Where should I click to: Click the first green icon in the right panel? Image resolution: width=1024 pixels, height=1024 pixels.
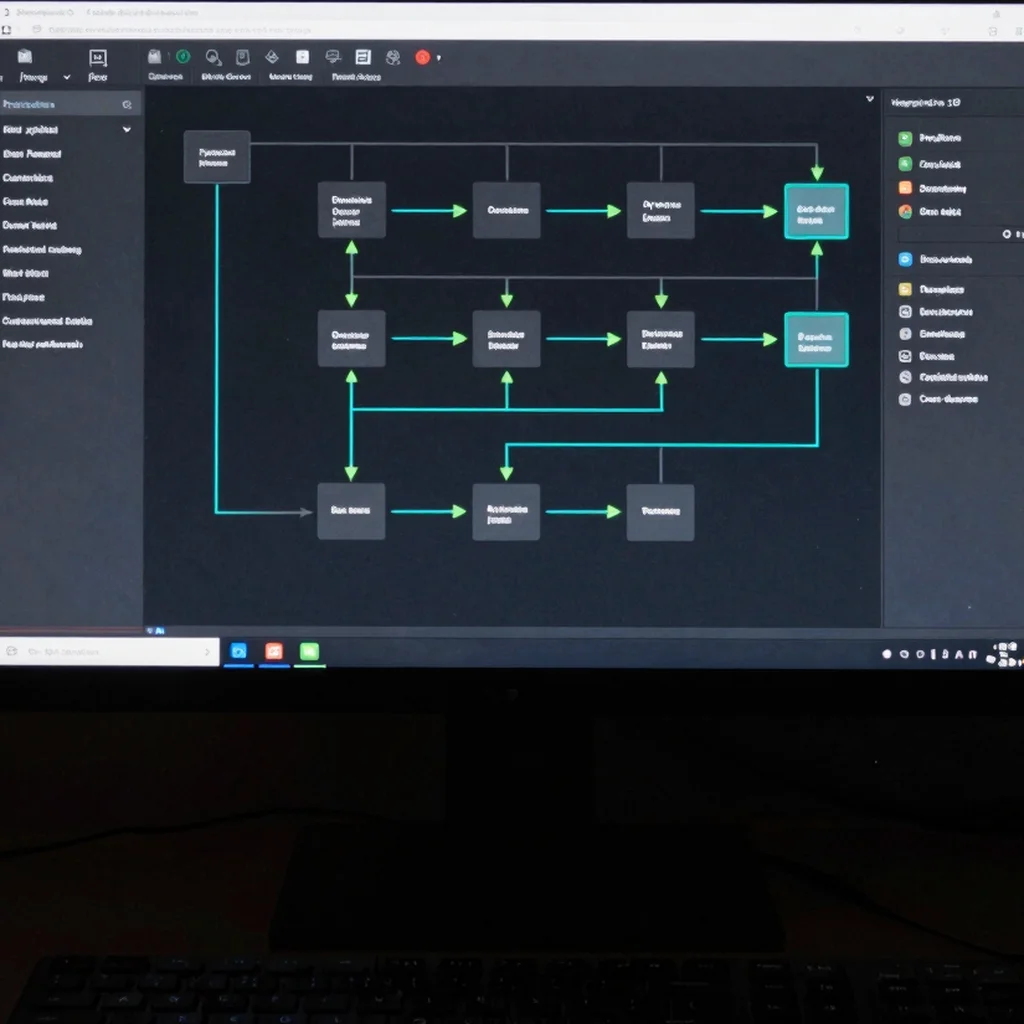coord(905,138)
